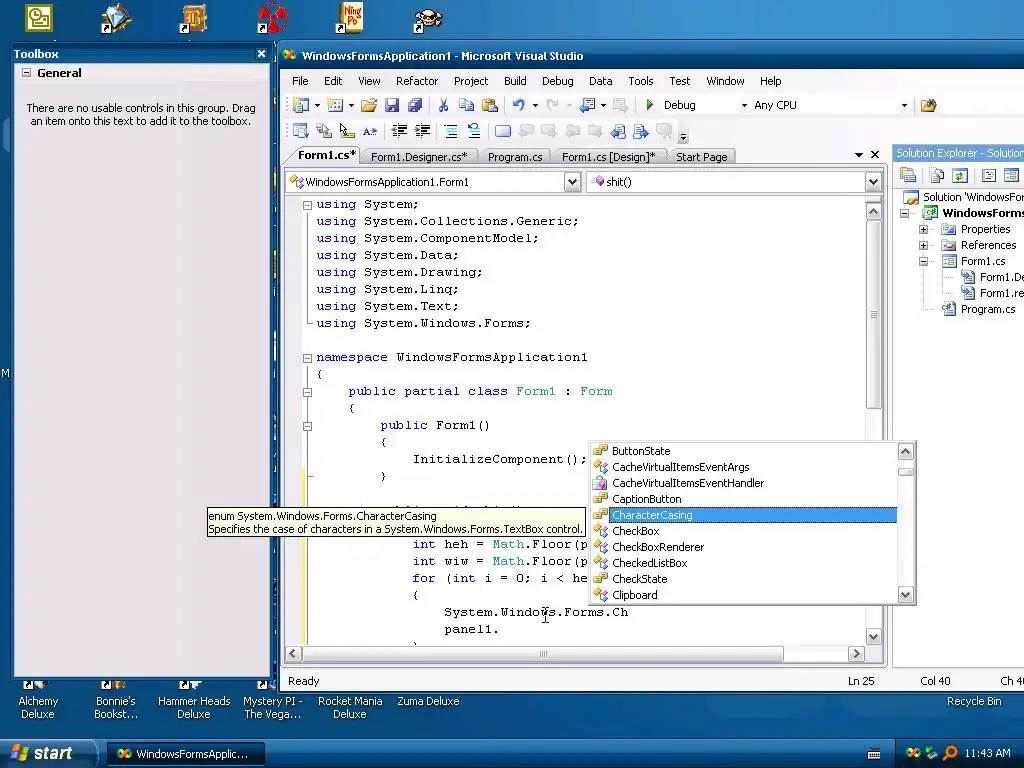Image resolution: width=1024 pixels, height=768 pixels.
Task: Click the Copy toolbar icon
Action: point(466,105)
